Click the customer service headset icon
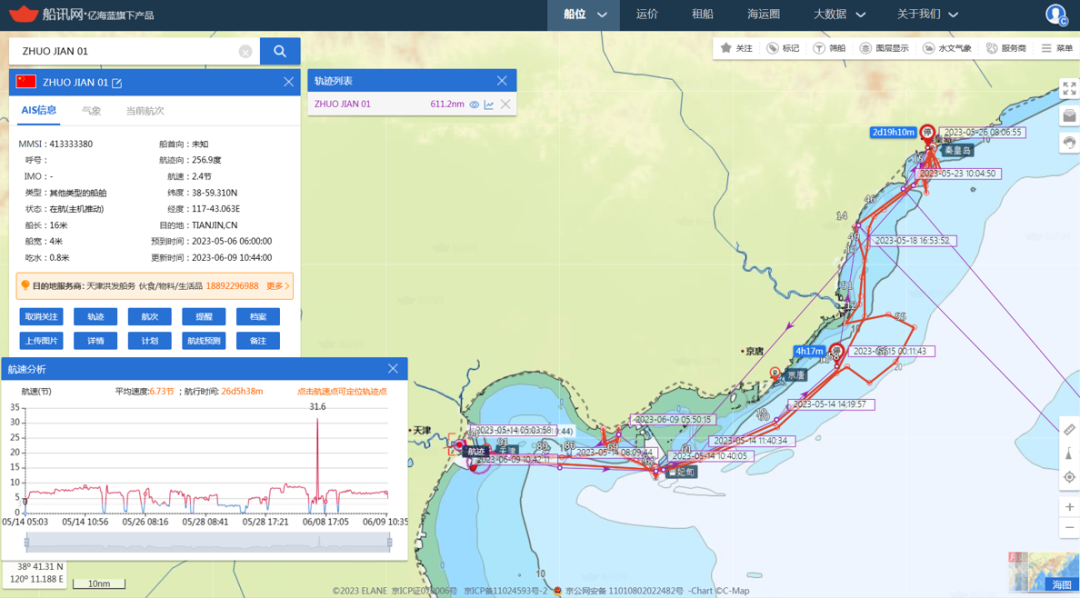1080x598 pixels. (x=1069, y=142)
